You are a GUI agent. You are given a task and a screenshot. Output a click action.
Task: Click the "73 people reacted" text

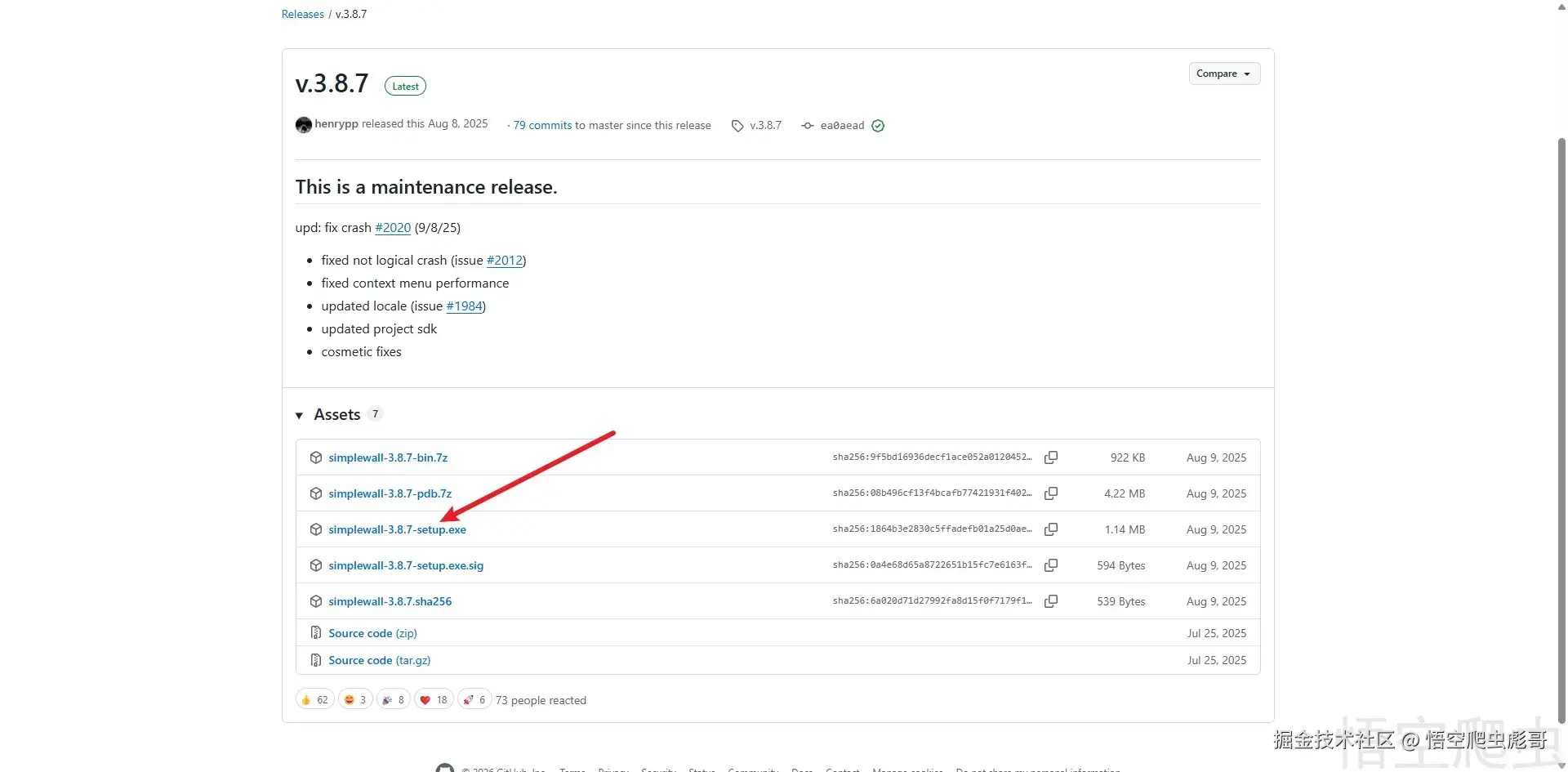541,700
